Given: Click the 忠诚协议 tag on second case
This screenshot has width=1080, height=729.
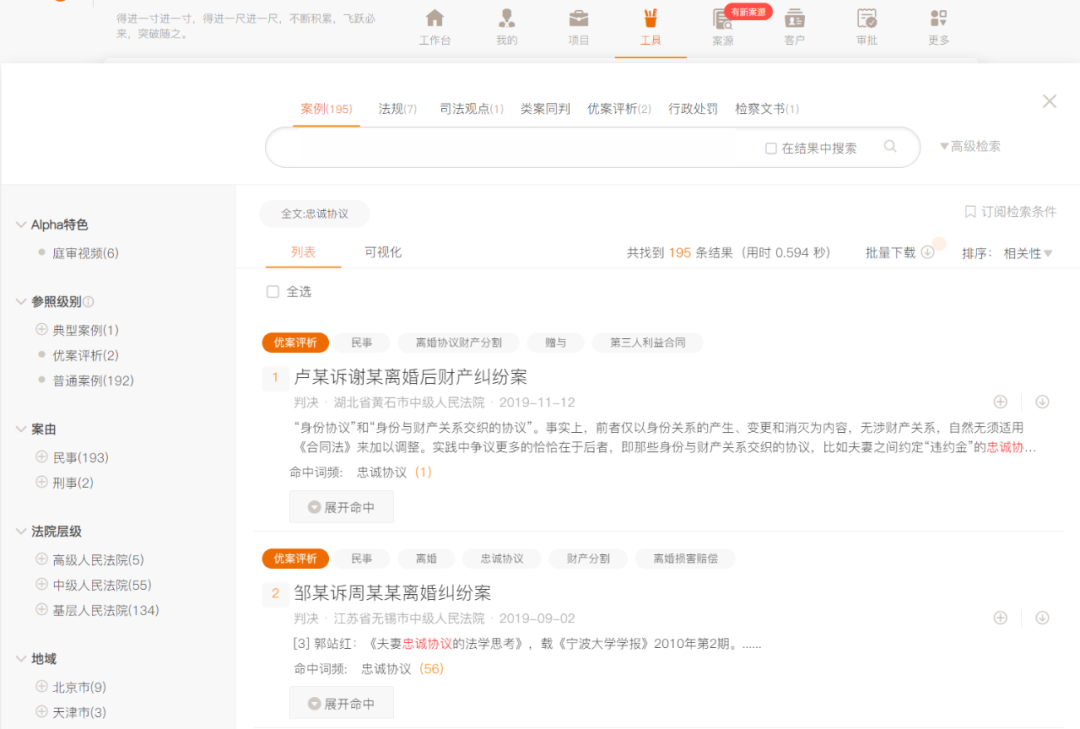Looking at the screenshot, I should 502,559.
